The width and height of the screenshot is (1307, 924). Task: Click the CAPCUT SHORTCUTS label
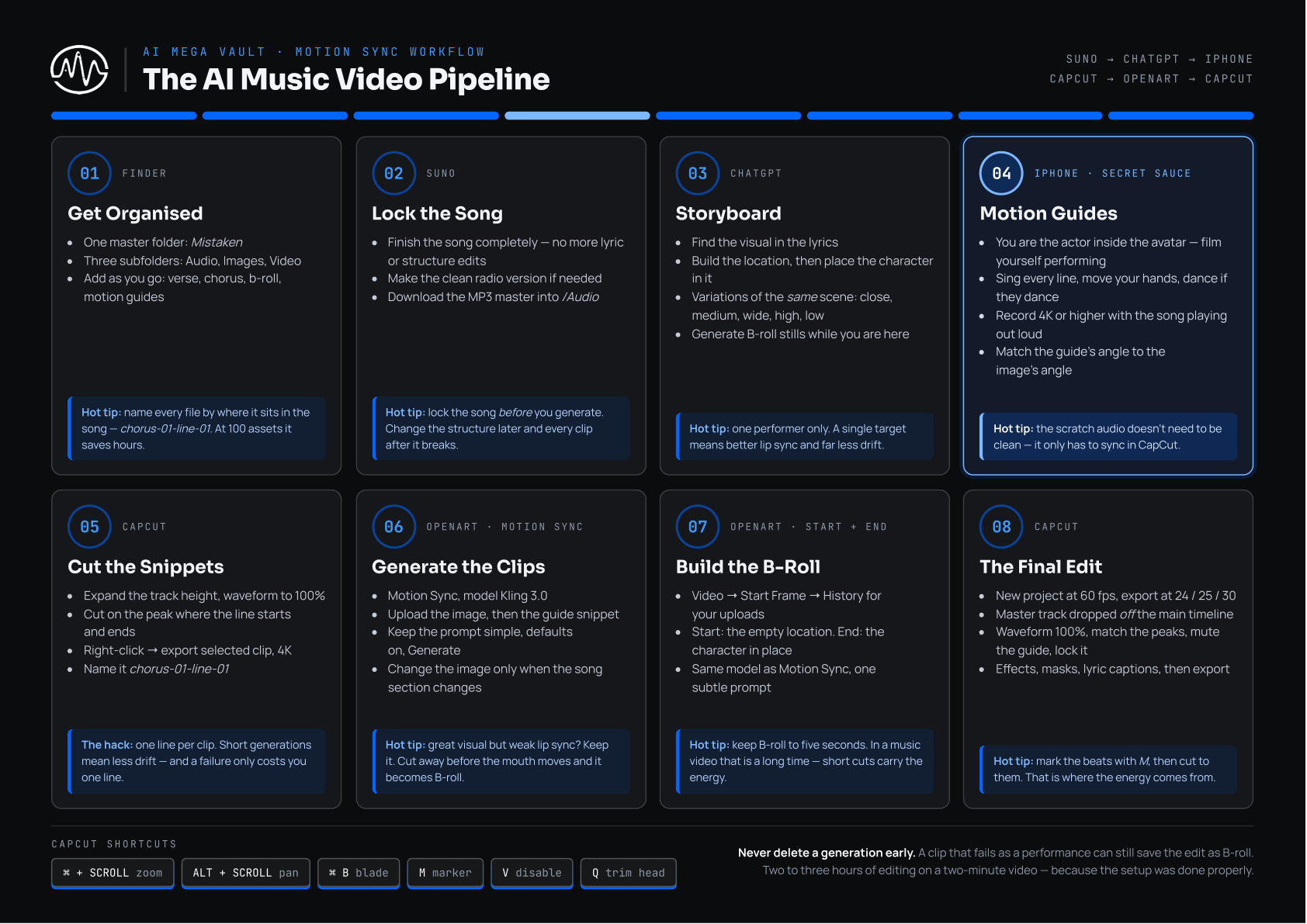[x=114, y=844]
